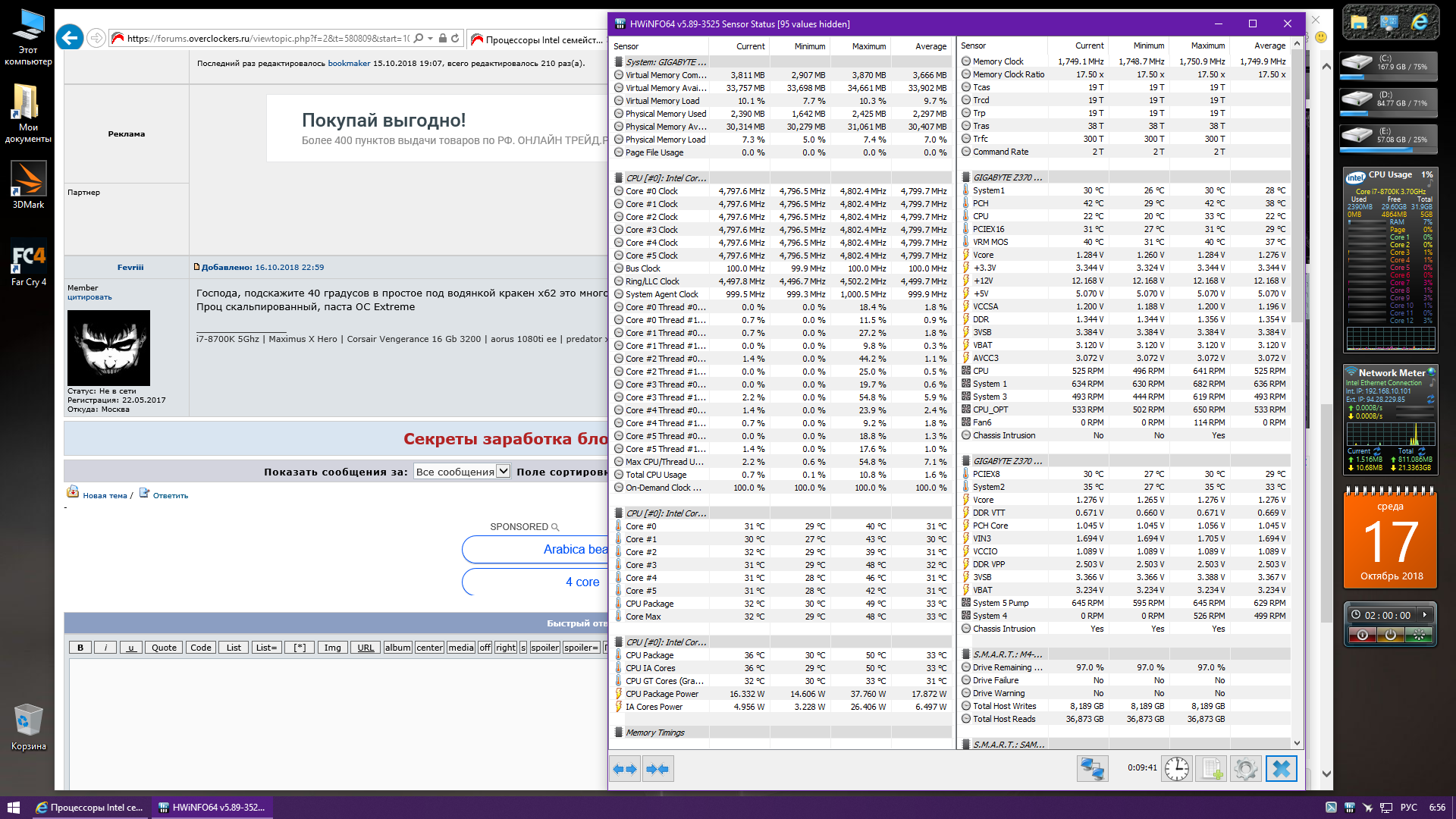Open the HWiNFO network remote monitoring icon
This screenshot has height=819, width=1456.
click(1092, 769)
